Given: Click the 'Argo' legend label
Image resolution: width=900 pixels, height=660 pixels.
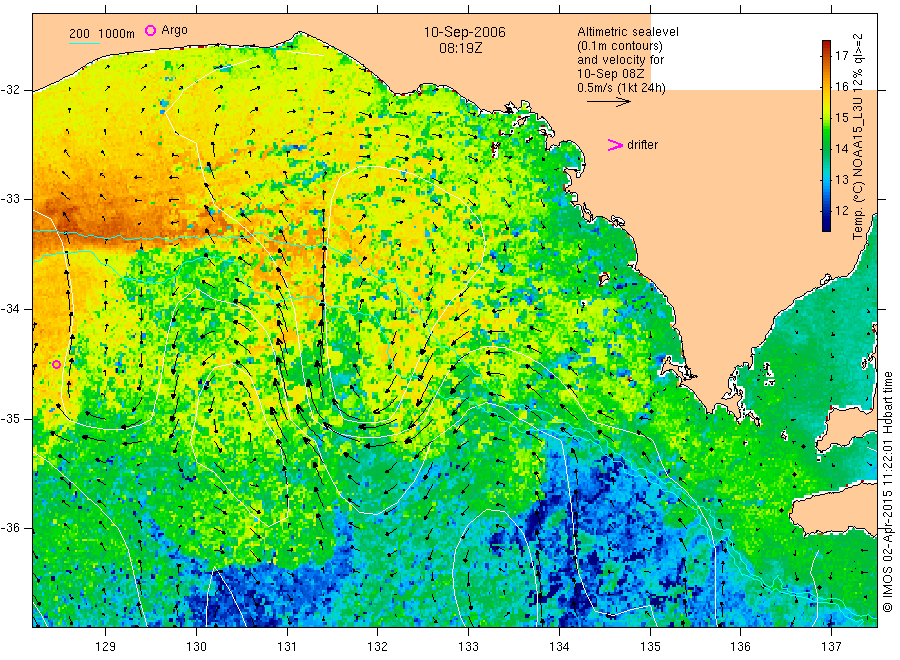Looking at the screenshot, I should tap(174, 30).
